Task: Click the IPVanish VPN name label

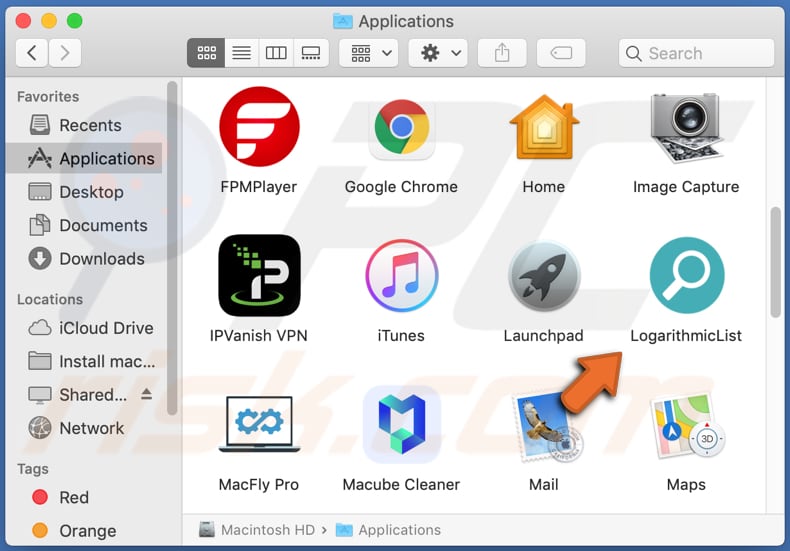Action: (x=258, y=336)
